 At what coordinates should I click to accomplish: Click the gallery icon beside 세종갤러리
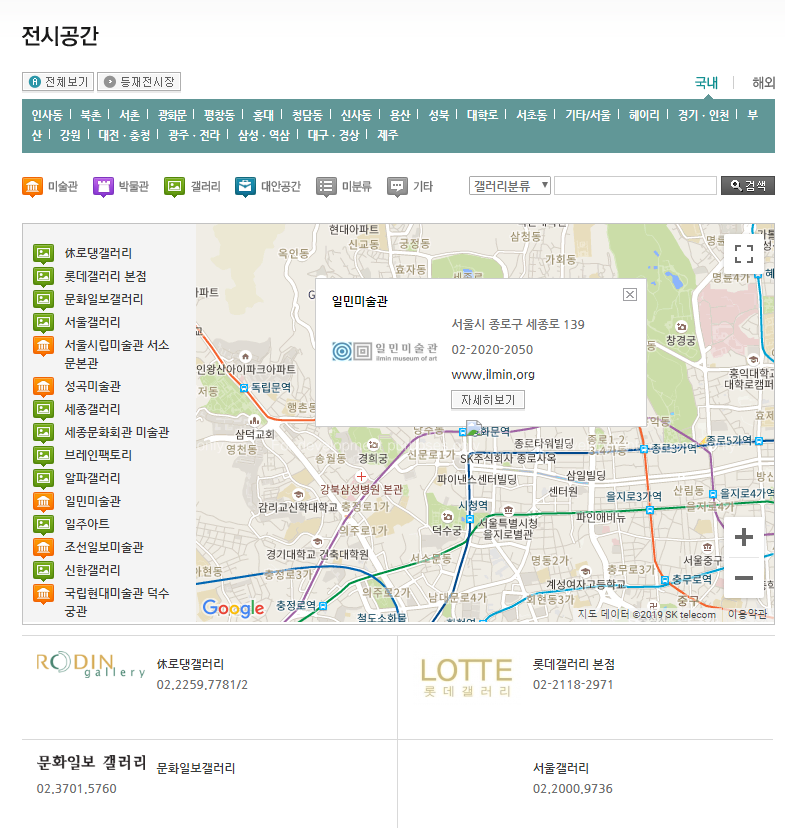pyautogui.click(x=43, y=410)
